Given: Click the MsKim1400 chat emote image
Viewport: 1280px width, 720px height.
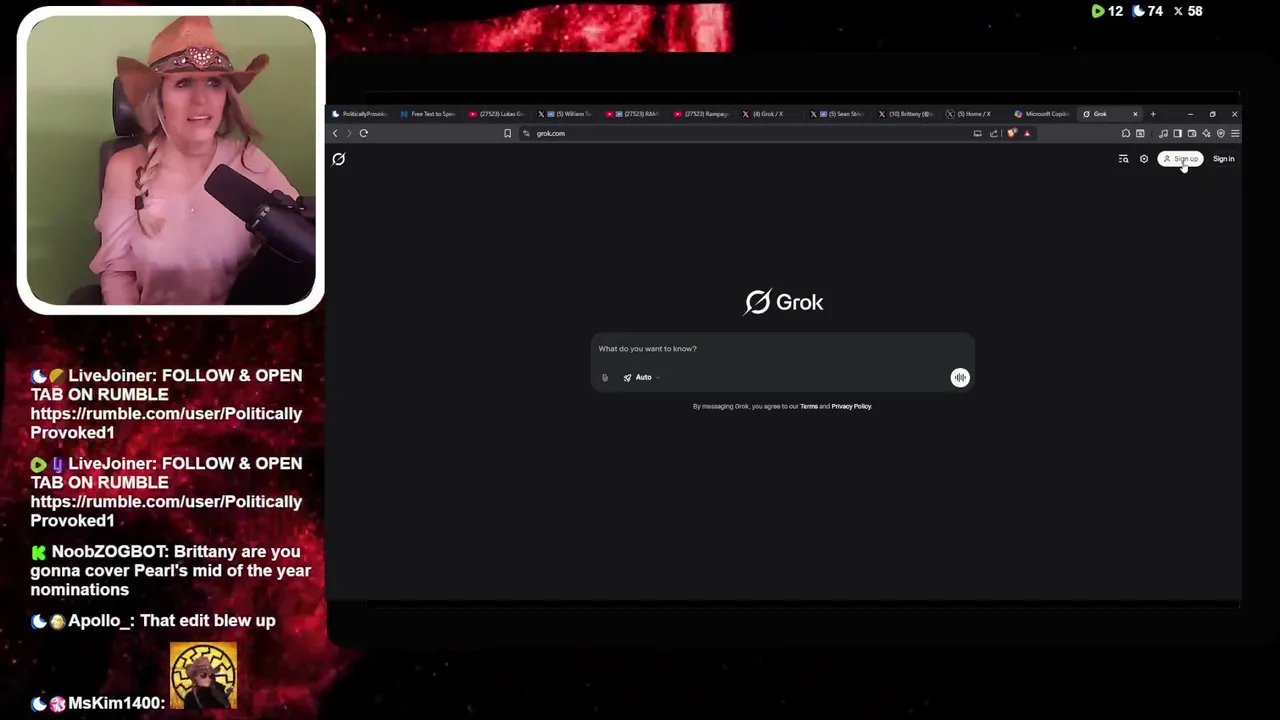Looking at the screenshot, I should pyautogui.click(x=203, y=676).
